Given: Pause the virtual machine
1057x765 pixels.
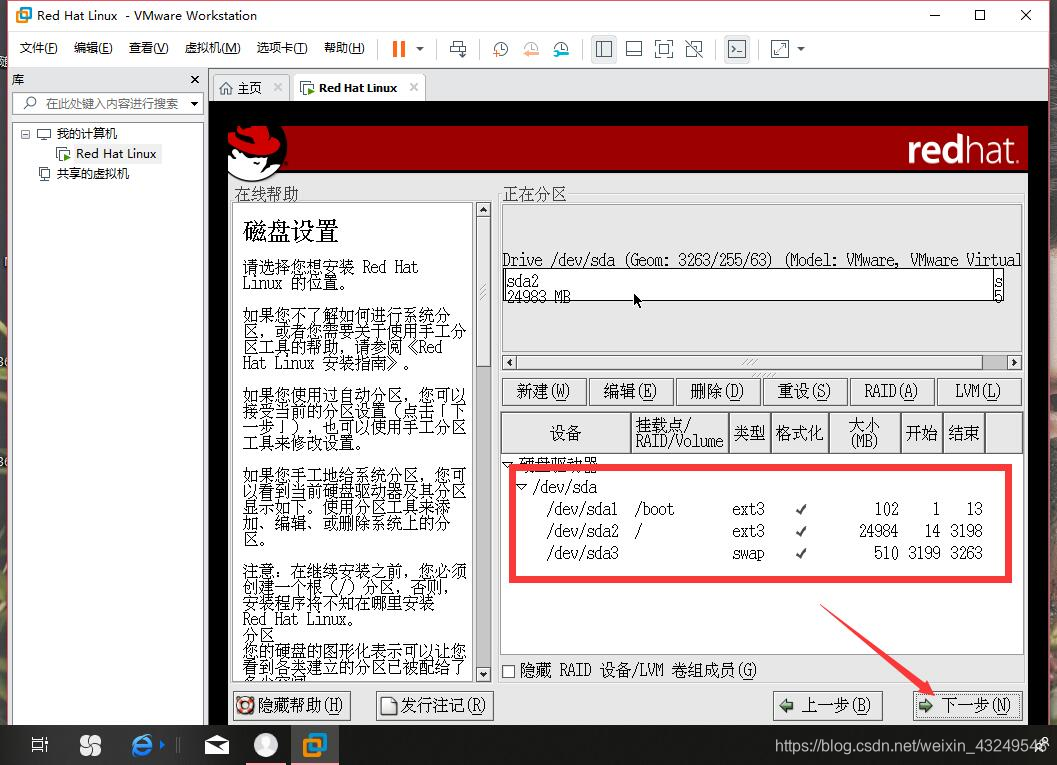Looking at the screenshot, I should pos(398,49).
